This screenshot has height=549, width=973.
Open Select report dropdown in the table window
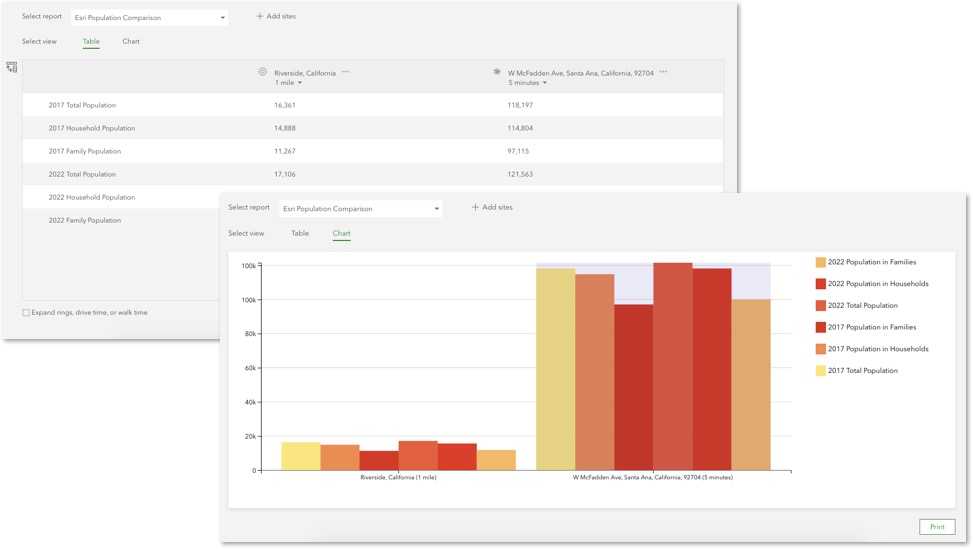150,17
